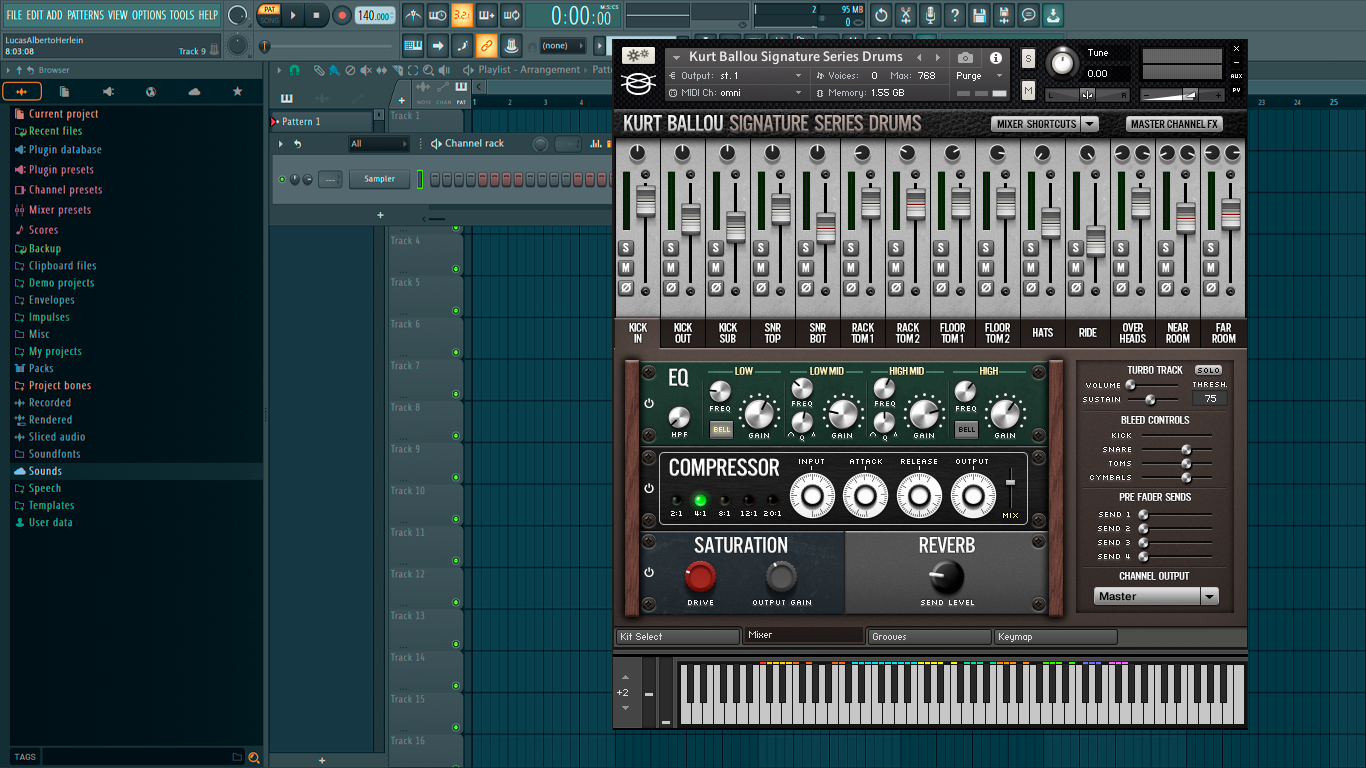1366x768 pixels.
Task: Toggle the countdown before recording icon
Action: click(x=462, y=16)
